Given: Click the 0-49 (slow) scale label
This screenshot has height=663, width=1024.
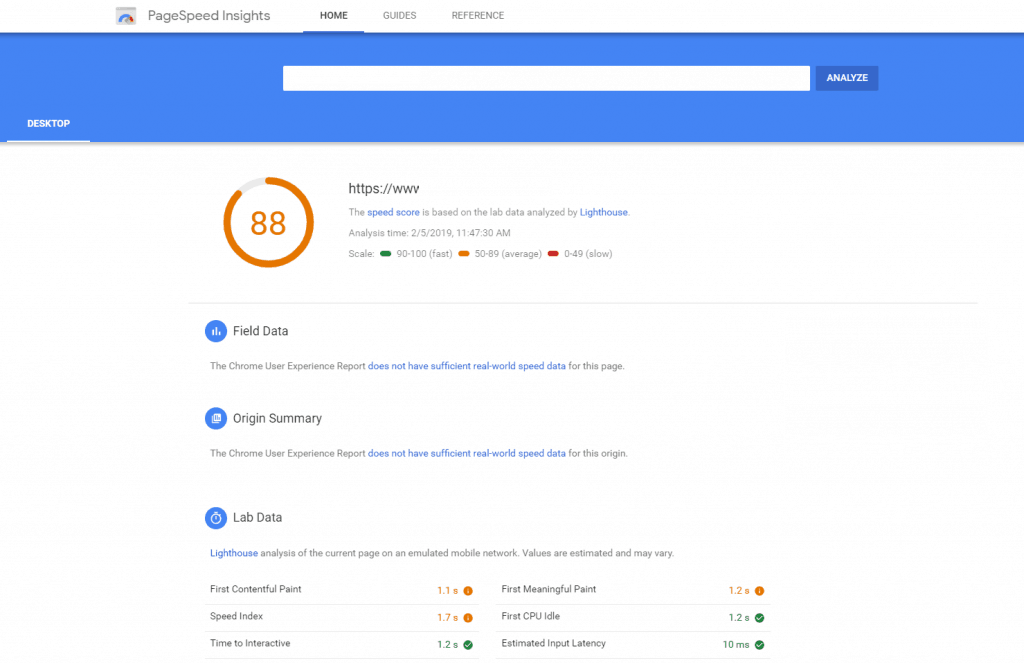Looking at the screenshot, I should click(x=588, y=254).
